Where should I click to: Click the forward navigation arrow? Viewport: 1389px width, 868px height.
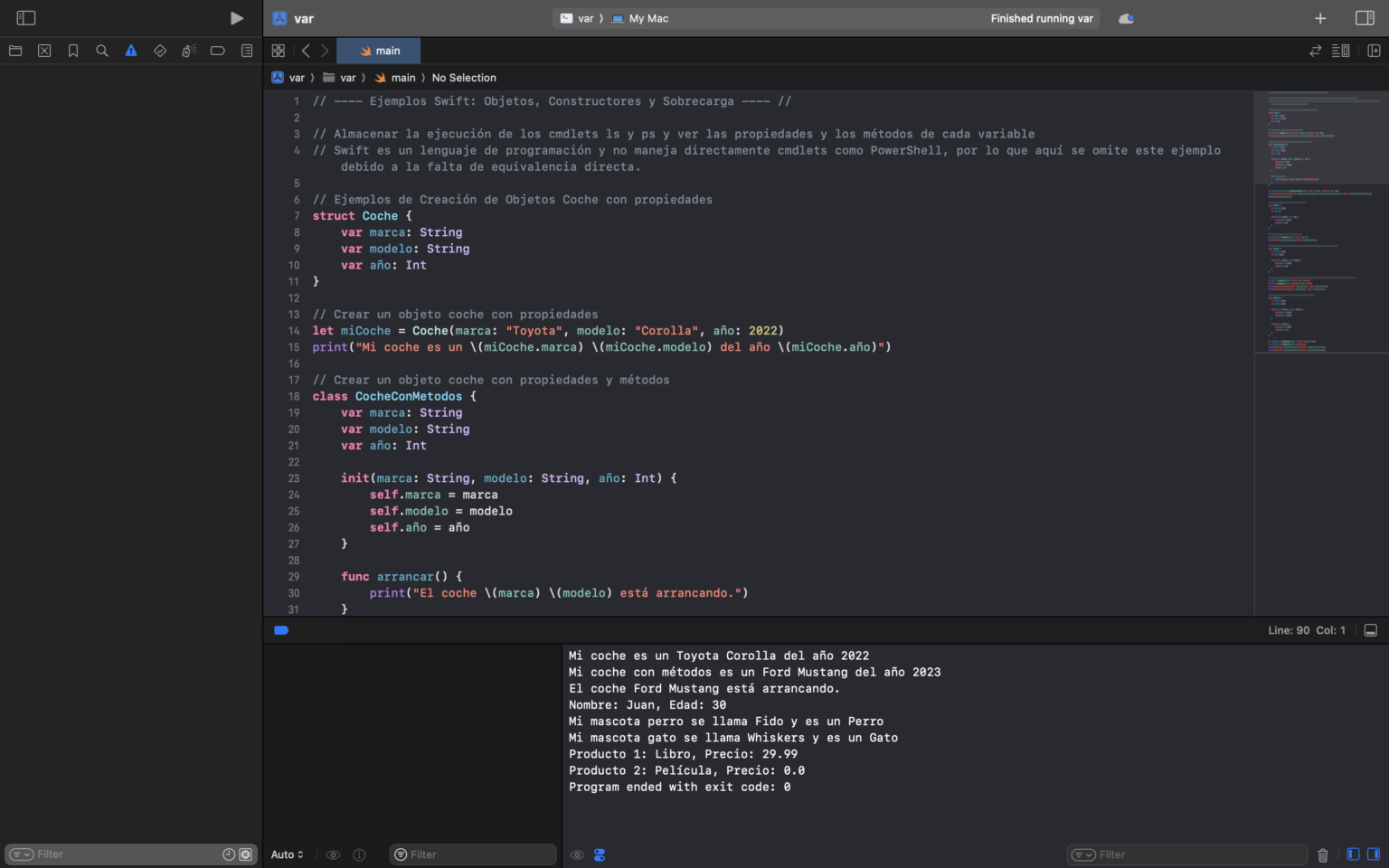pyautogui.click(x=325, y=51)
